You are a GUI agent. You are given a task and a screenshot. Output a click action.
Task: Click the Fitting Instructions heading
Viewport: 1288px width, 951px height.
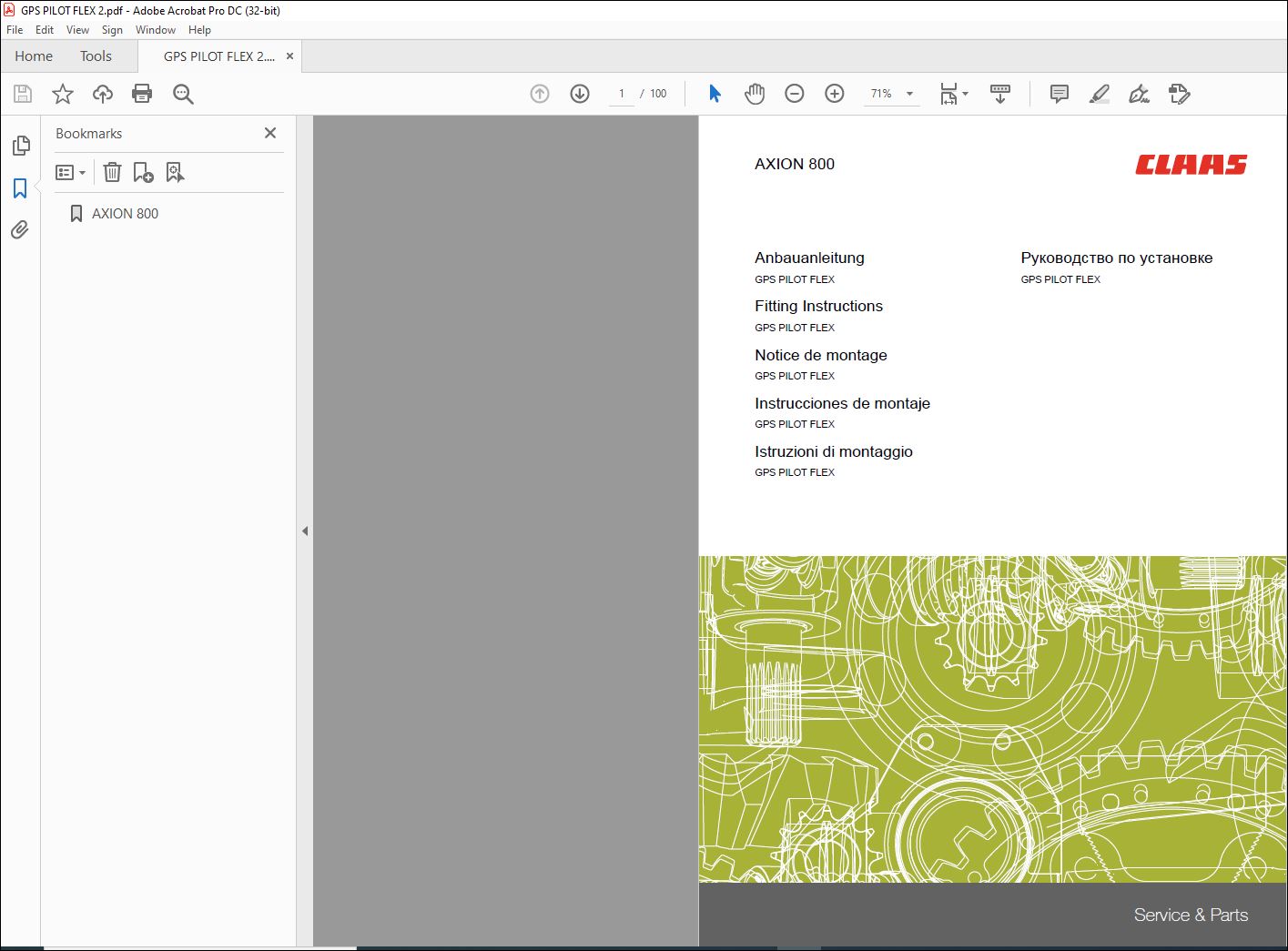click(x=818, y=307)
